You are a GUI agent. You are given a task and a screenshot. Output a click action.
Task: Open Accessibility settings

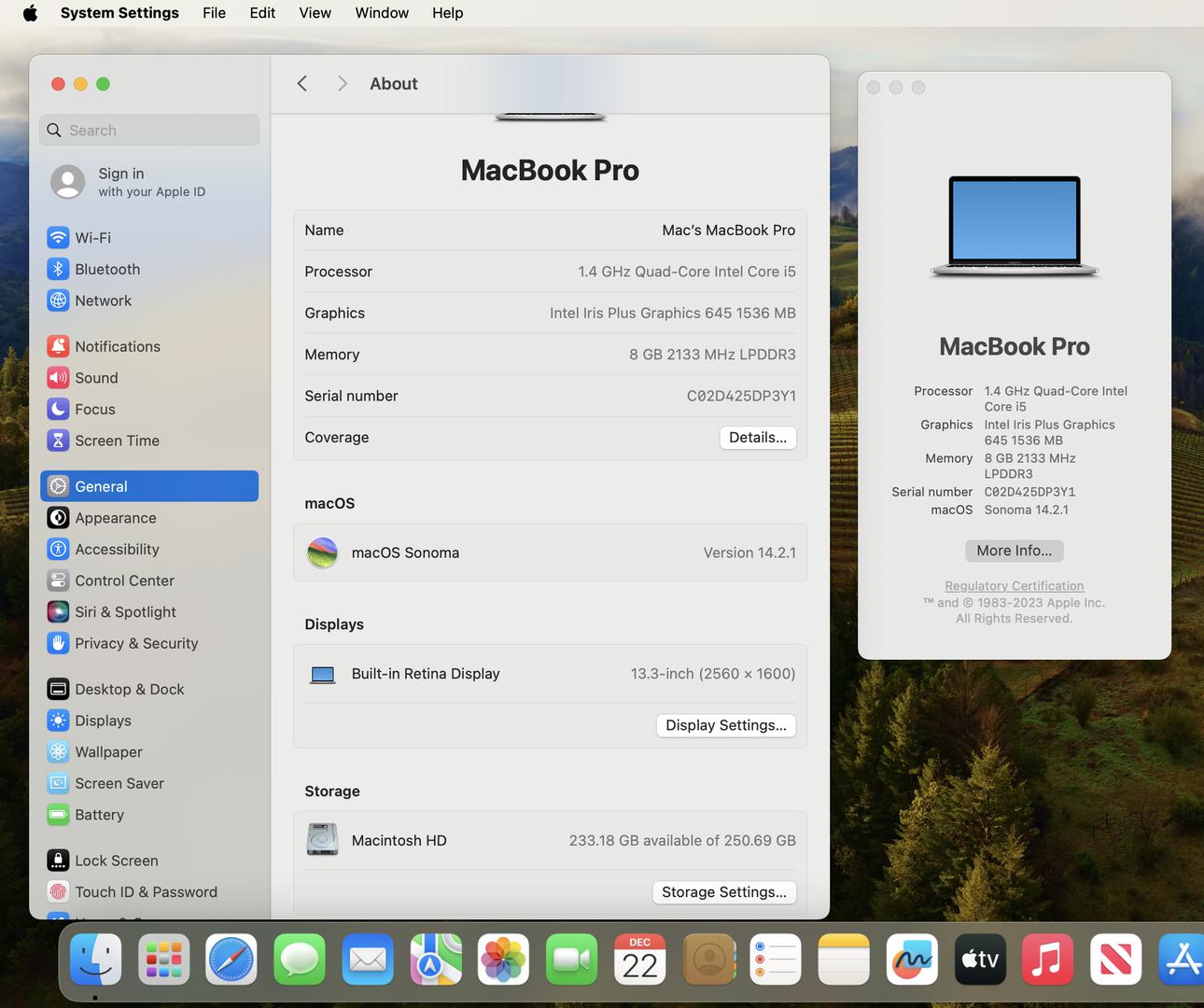tap(149, 549)
